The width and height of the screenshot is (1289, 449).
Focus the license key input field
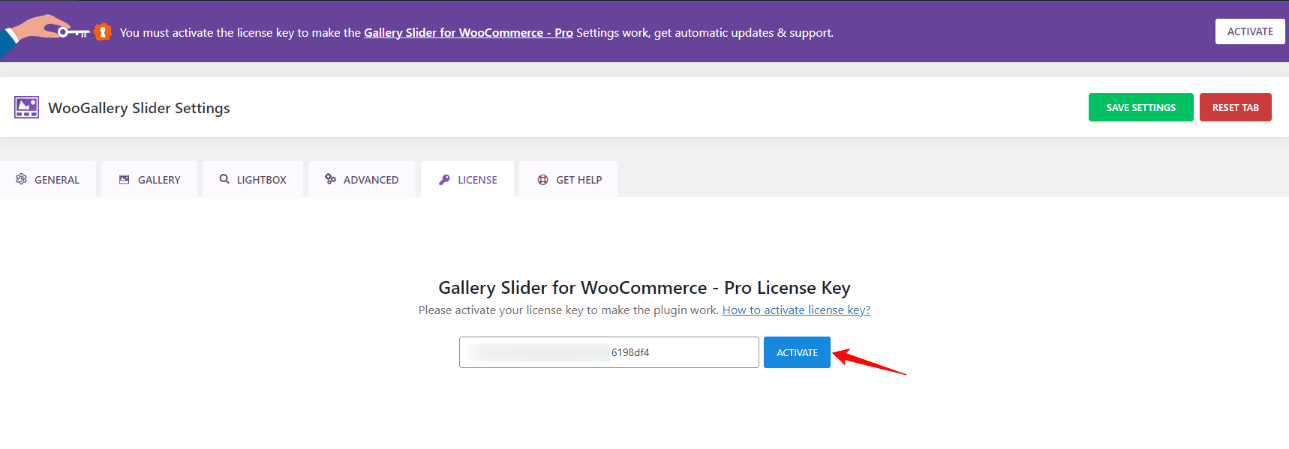coord(608,352)
